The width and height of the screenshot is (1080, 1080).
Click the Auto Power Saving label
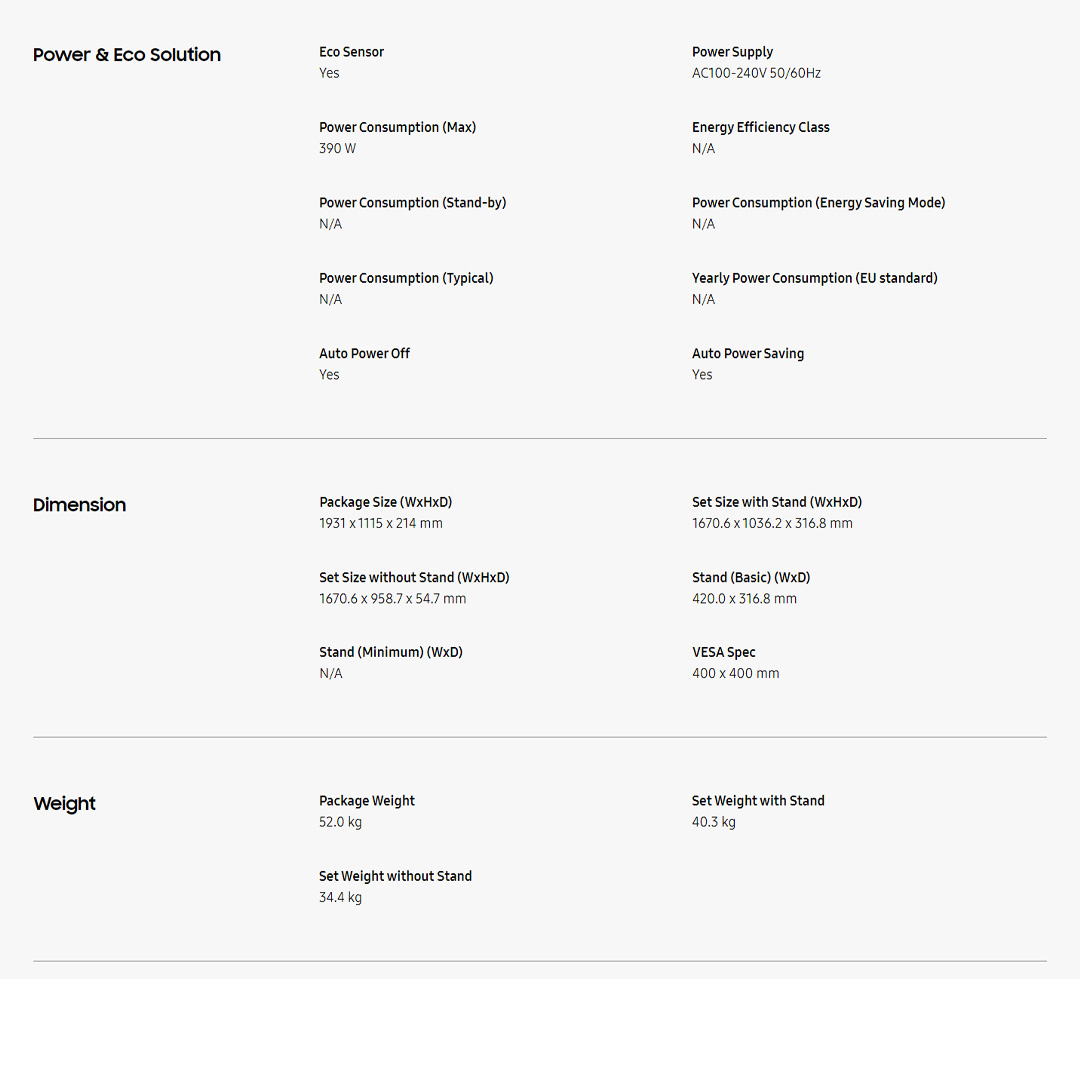click(747, 353)
